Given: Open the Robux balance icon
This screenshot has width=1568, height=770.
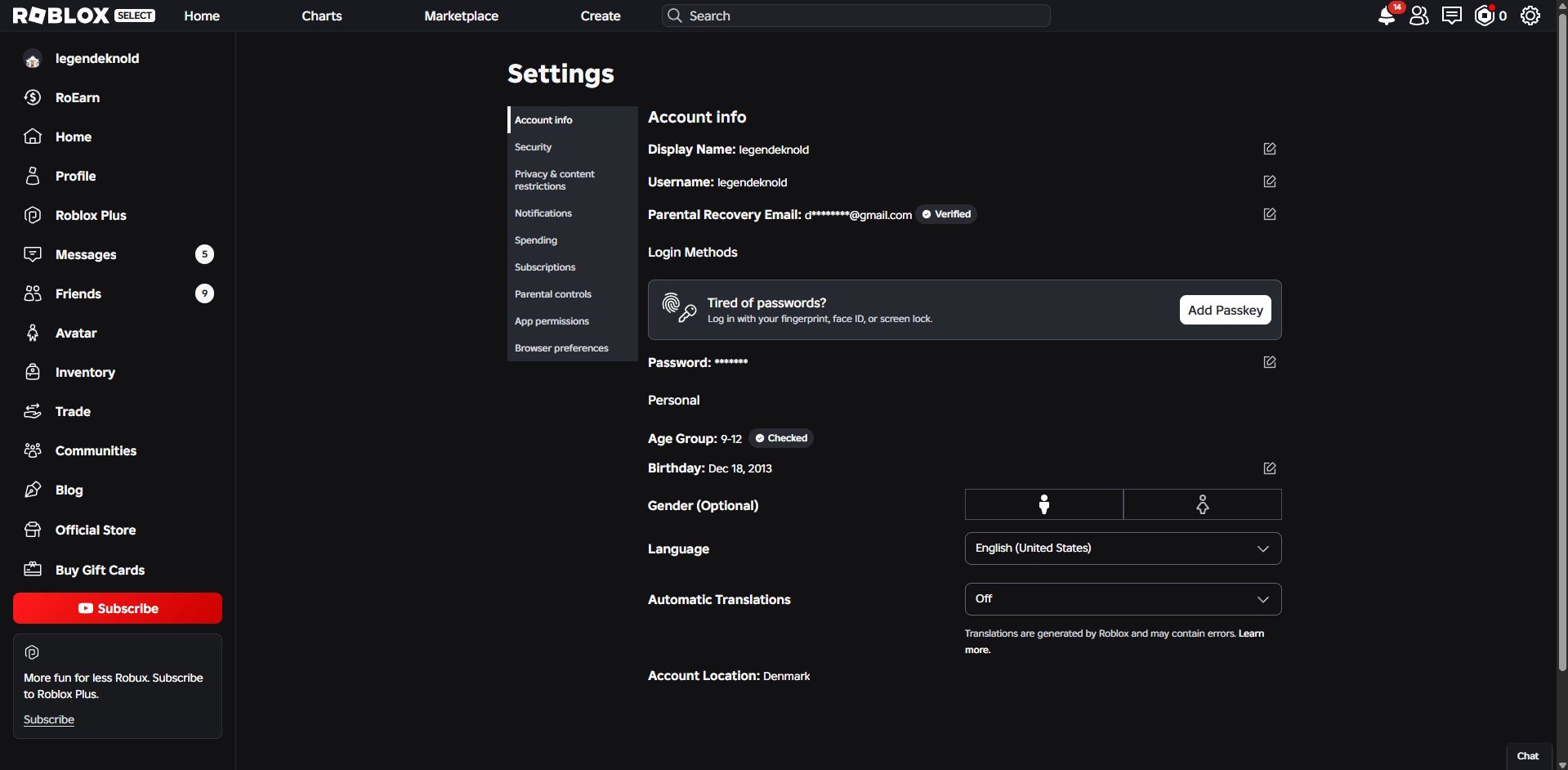Looking at the screenshot, I should (1485, 16).
